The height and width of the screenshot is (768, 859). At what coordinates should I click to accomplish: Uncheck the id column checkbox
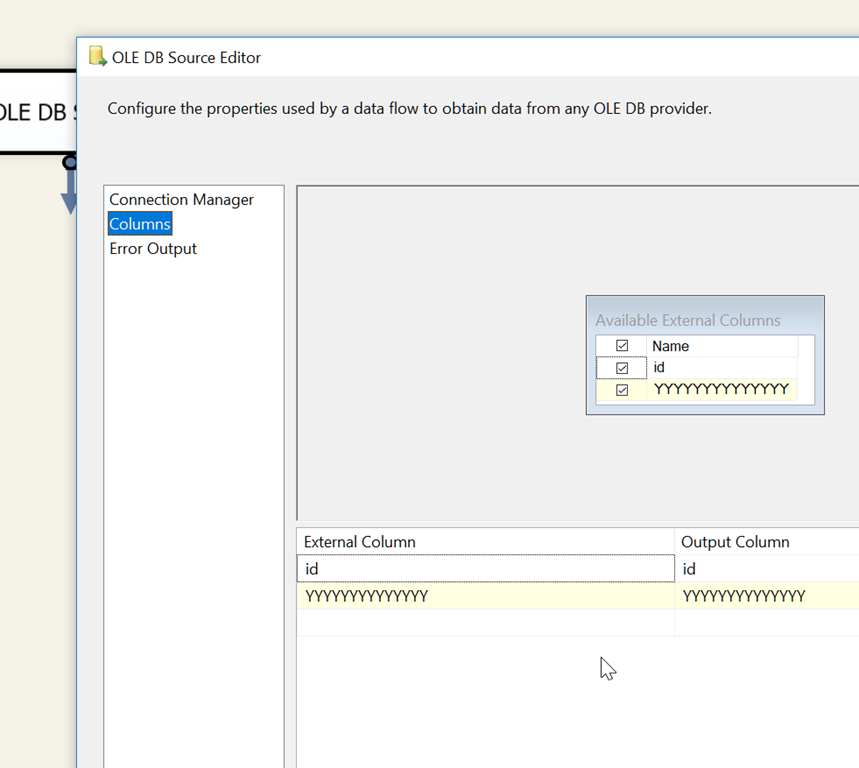click(622, 368)
